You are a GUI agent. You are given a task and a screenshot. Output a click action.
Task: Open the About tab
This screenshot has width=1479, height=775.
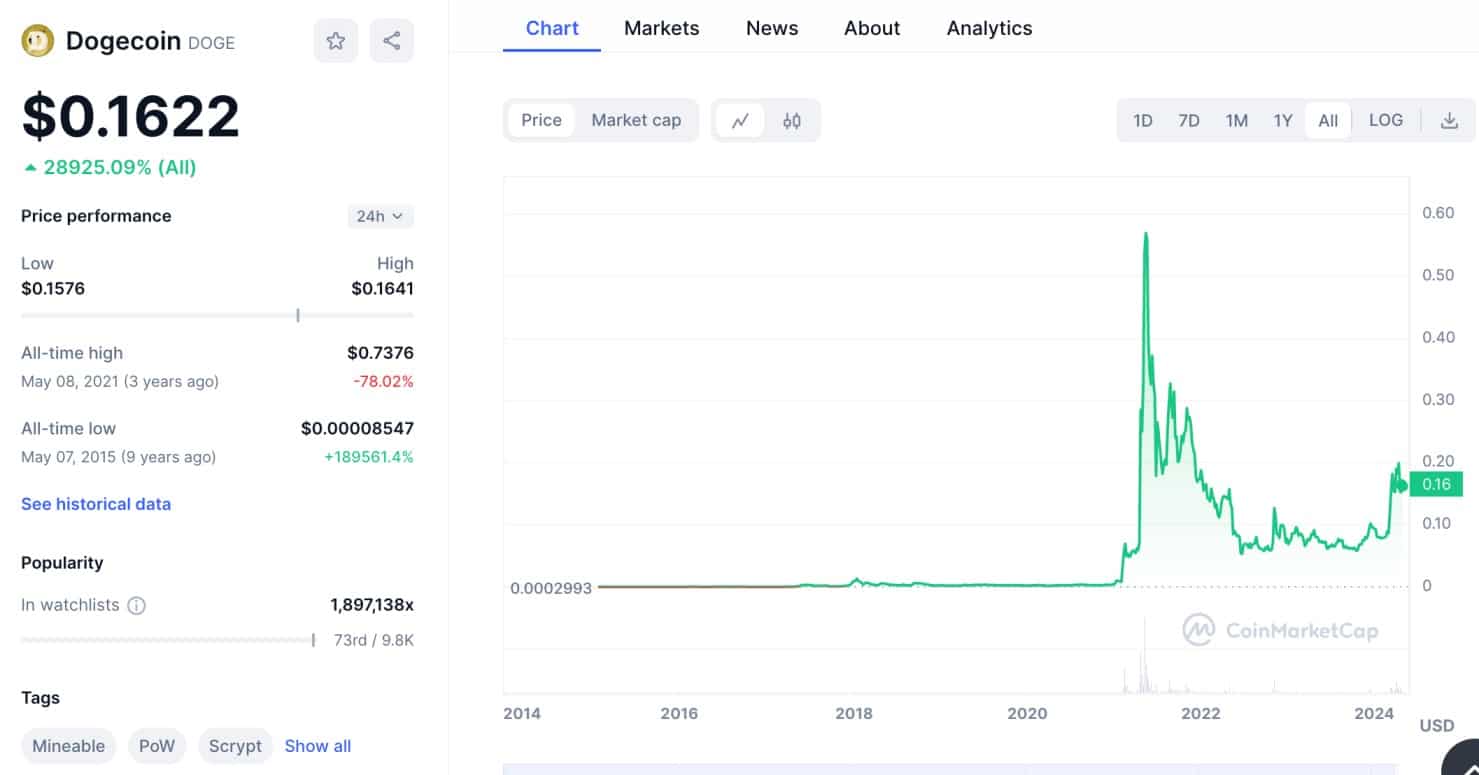pyautogui.click(x=872, y=28)
